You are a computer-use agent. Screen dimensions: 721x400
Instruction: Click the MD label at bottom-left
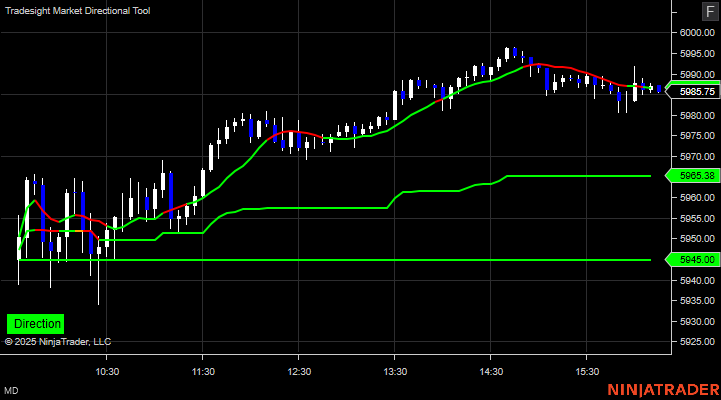pos(11,391)
